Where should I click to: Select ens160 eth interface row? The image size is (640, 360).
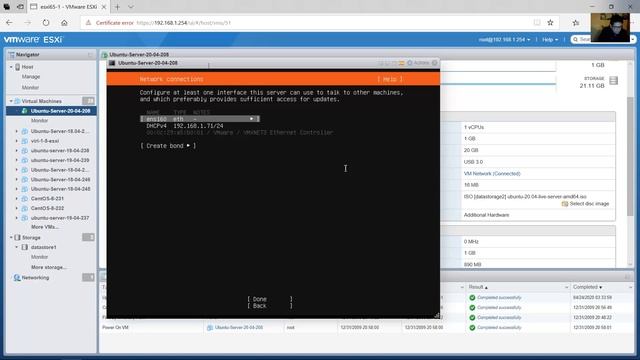click(x=200, y=119)
